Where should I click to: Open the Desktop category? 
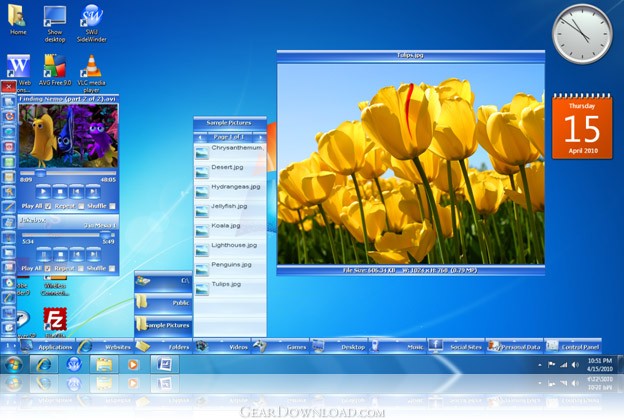tap(339, 347)
